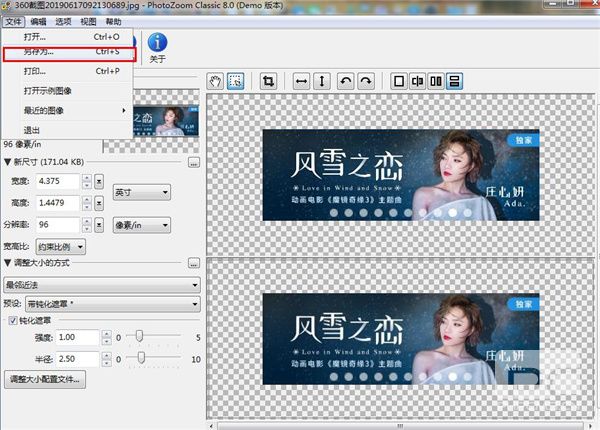Open the 编辑 menu

click(38, 20)
